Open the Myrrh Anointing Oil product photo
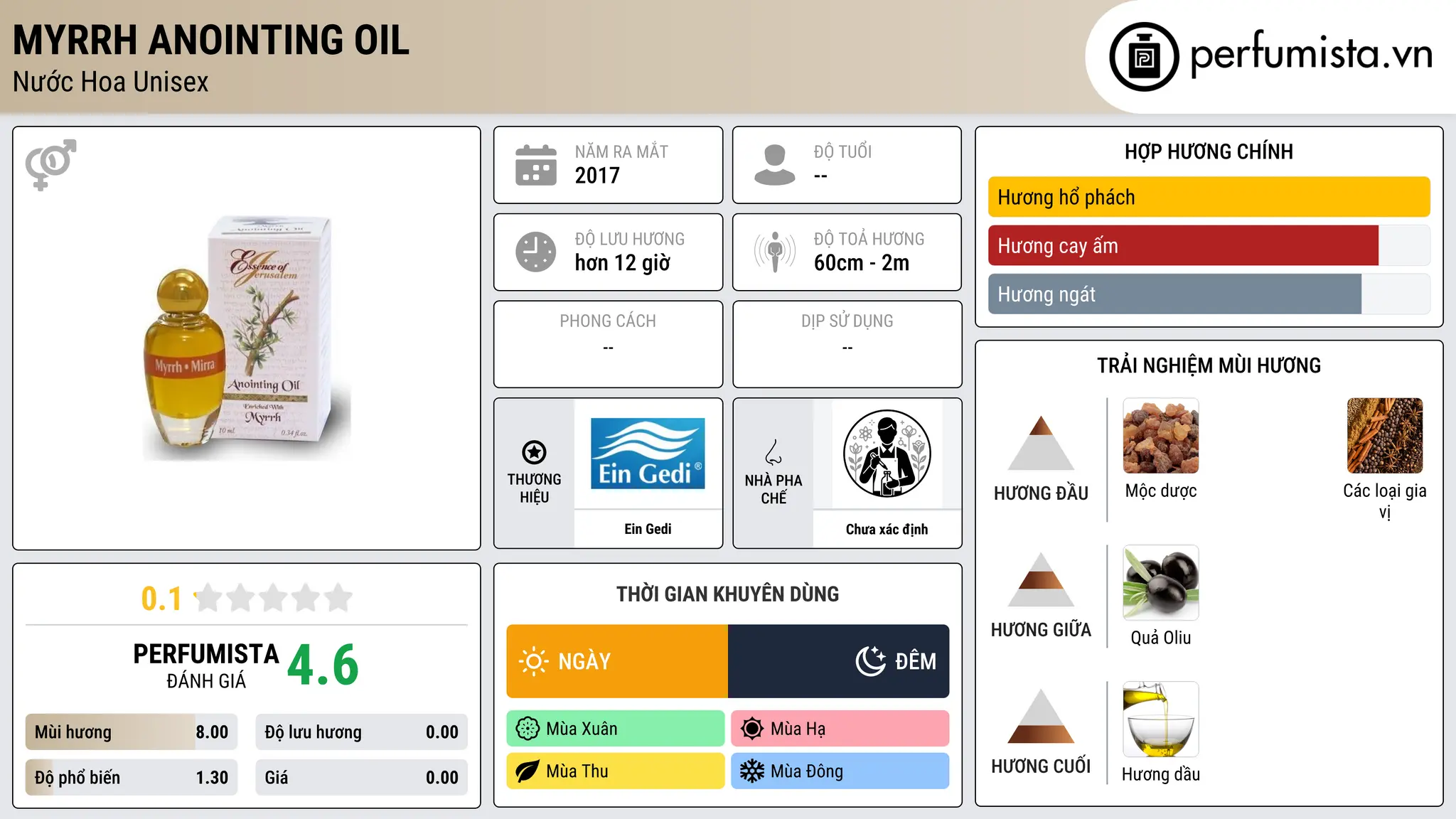The height and width of the screenshot is (819, 1456). coord(247,338)
